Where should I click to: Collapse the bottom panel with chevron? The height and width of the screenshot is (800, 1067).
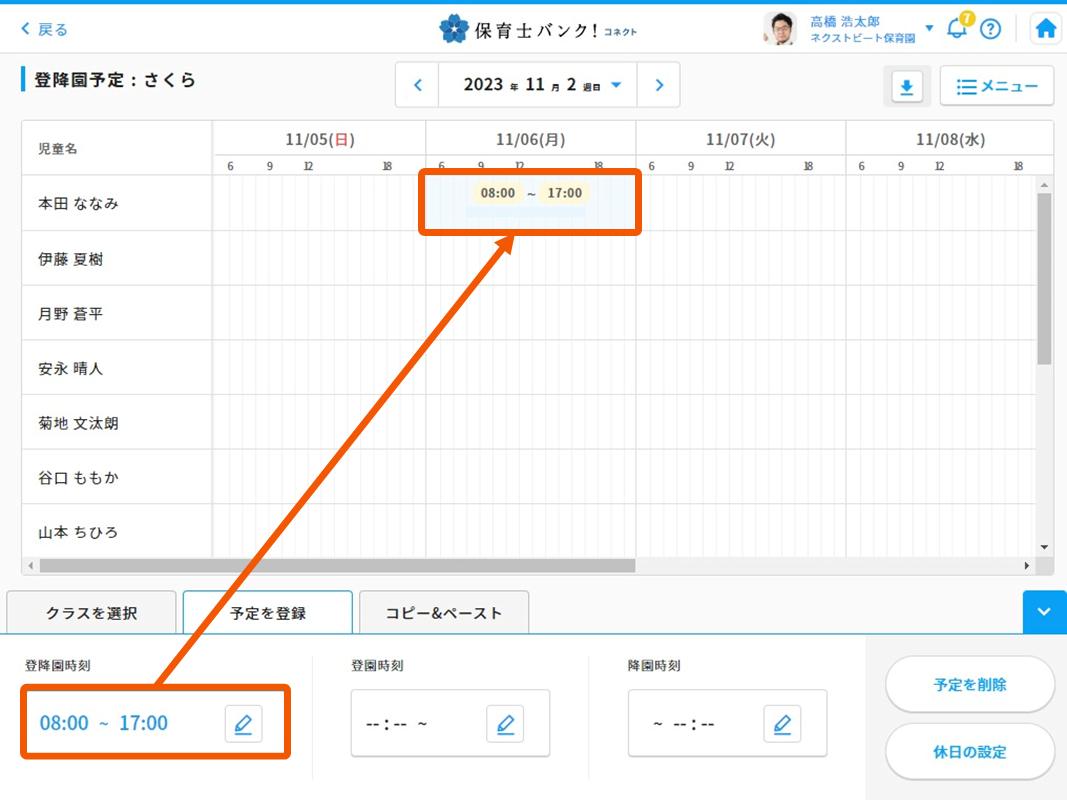point(1044,612)
